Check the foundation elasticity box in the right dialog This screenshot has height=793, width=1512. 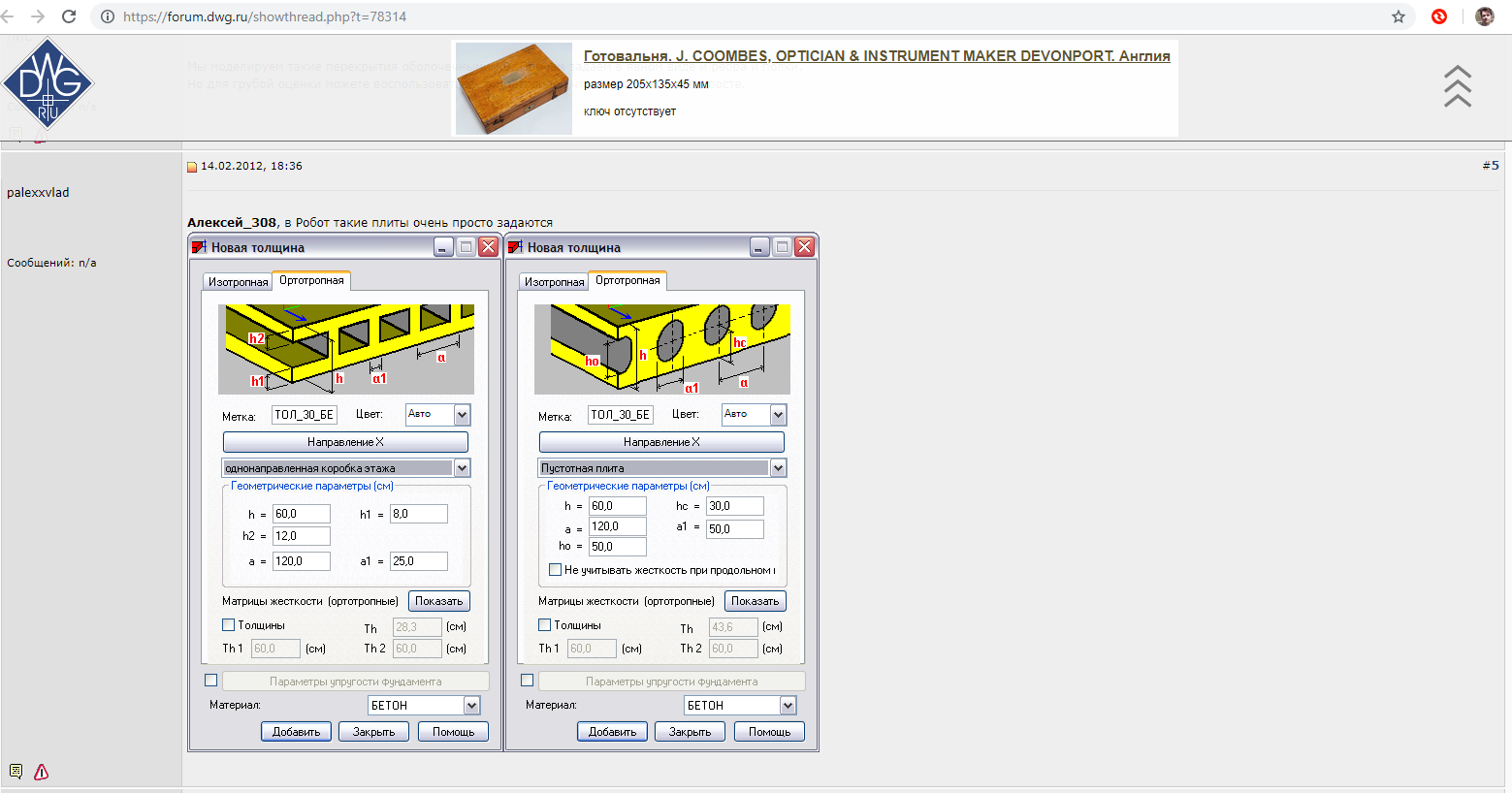point(528,681)
